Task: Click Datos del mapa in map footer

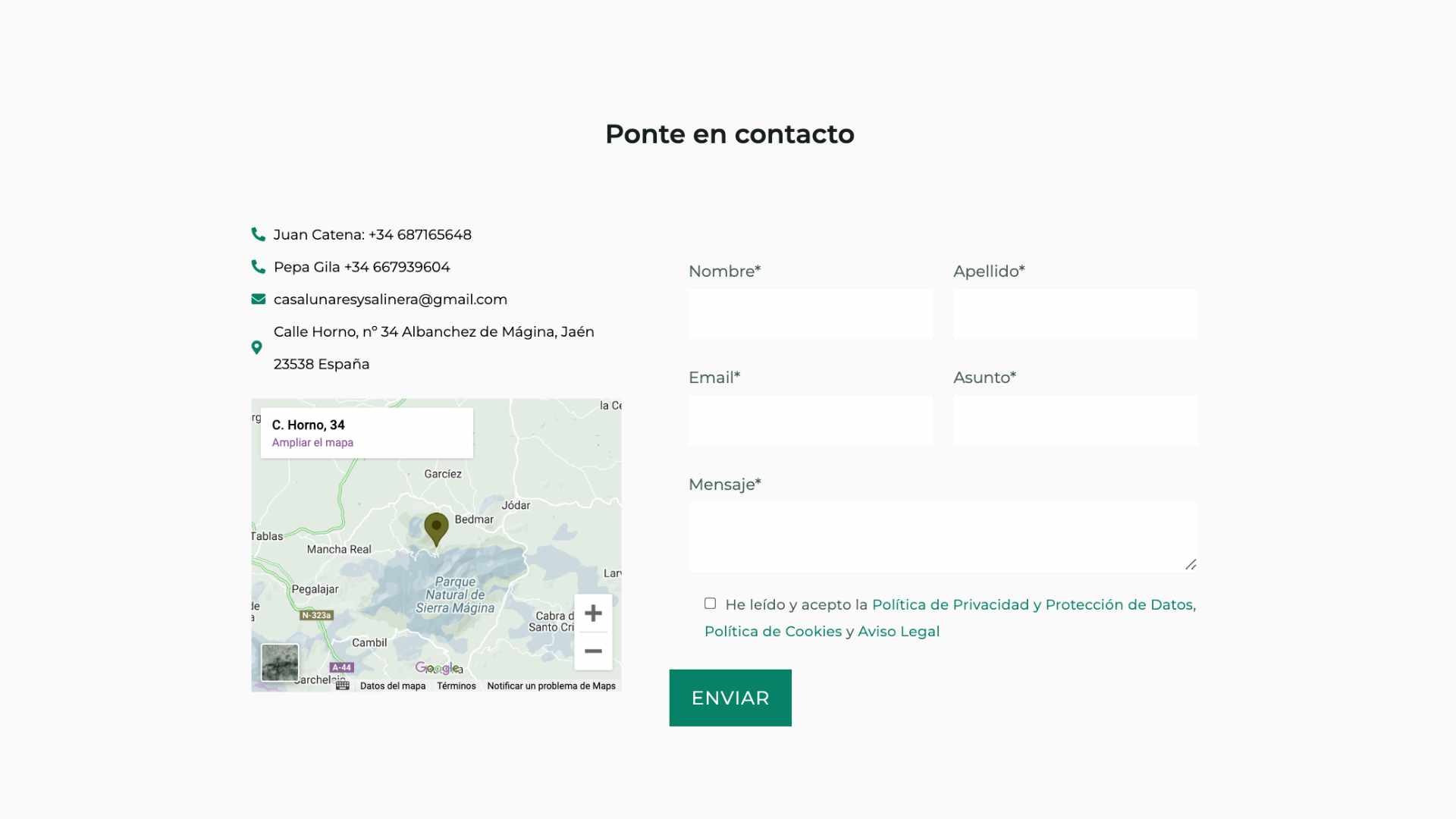Action: pyautogui.click(x=393, y=686)
